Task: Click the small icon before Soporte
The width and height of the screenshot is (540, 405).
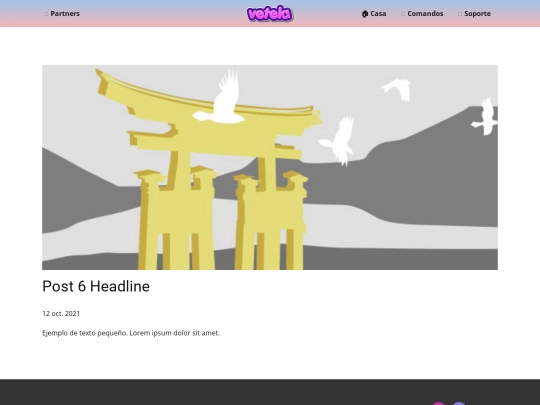Action: [460, 14]
